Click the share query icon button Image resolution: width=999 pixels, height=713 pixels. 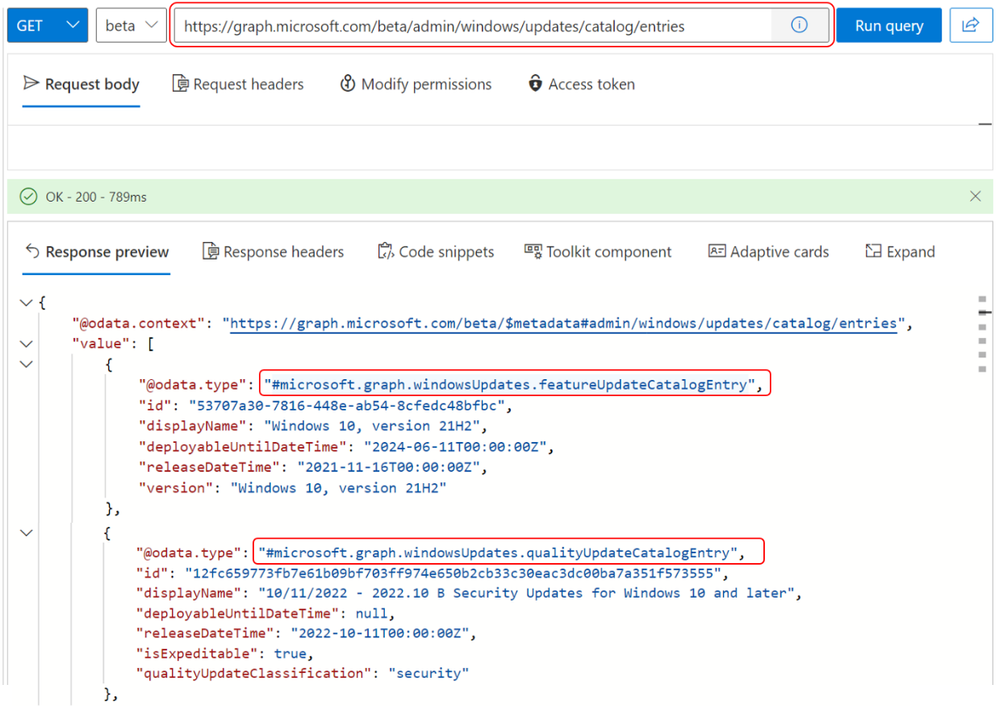[x=971, y=25]
